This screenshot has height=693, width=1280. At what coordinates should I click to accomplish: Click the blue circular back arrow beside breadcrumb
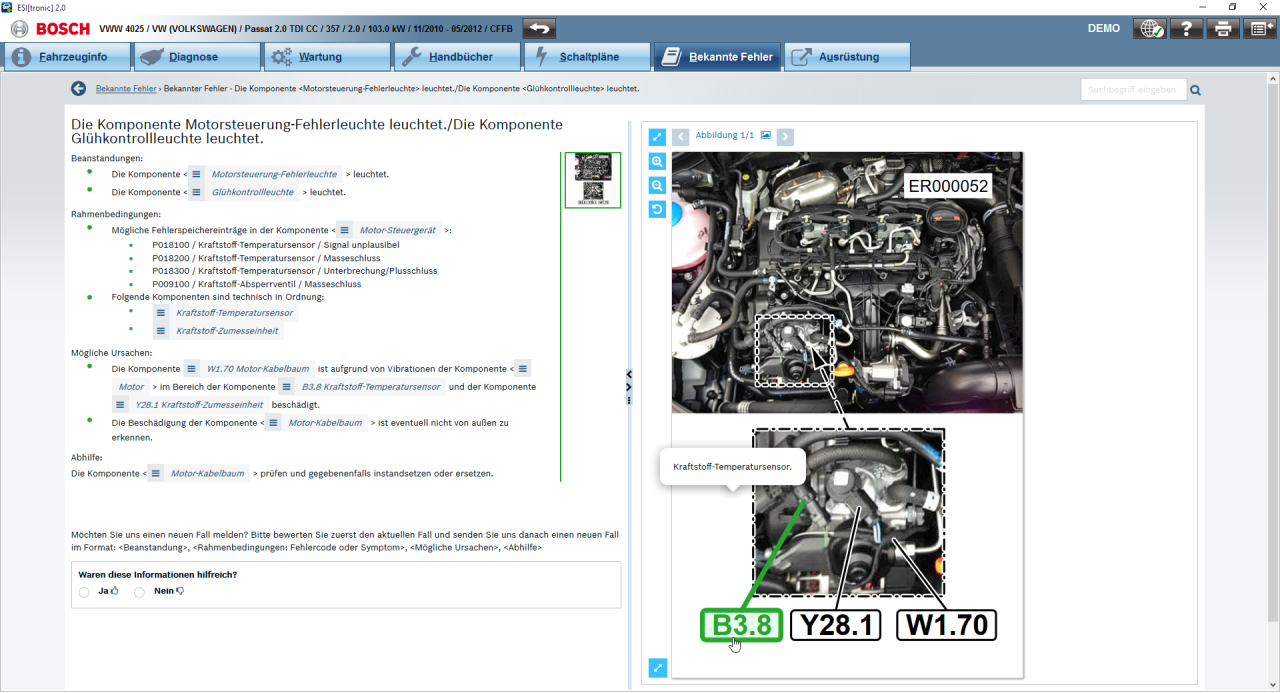[78, 88]
